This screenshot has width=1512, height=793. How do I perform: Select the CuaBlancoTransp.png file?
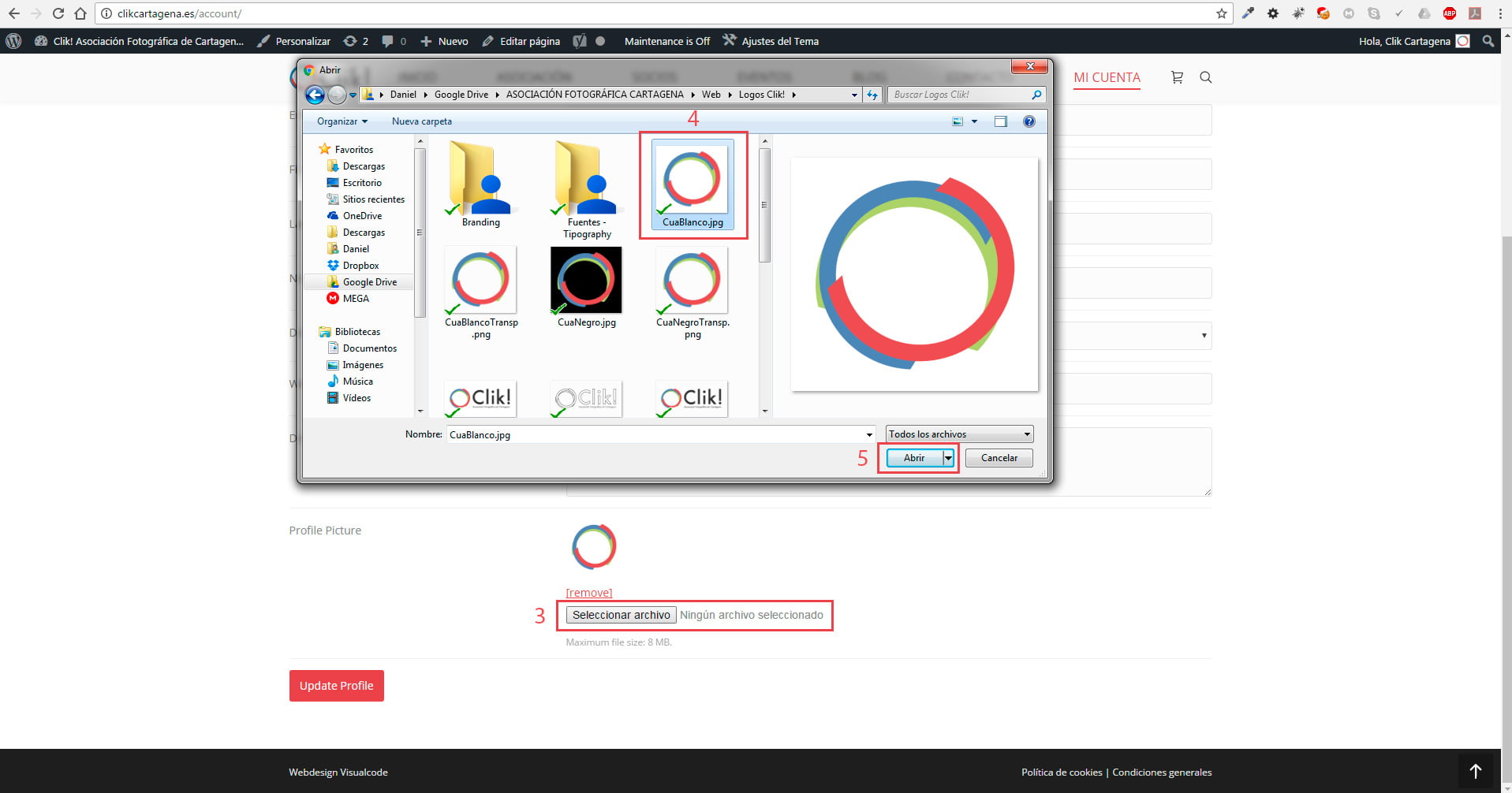pos(481,292)
